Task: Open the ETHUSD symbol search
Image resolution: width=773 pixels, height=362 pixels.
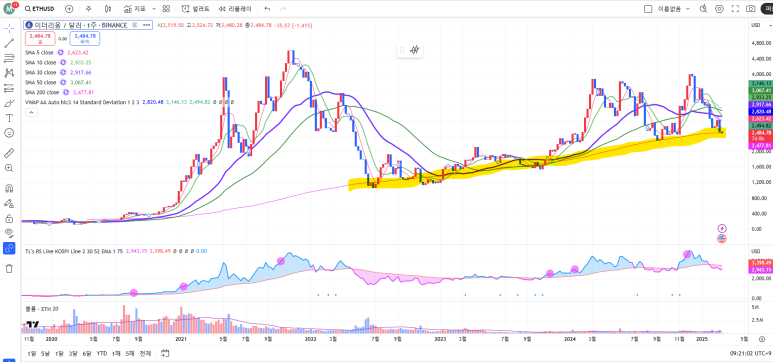Action: tap(40, 9)
